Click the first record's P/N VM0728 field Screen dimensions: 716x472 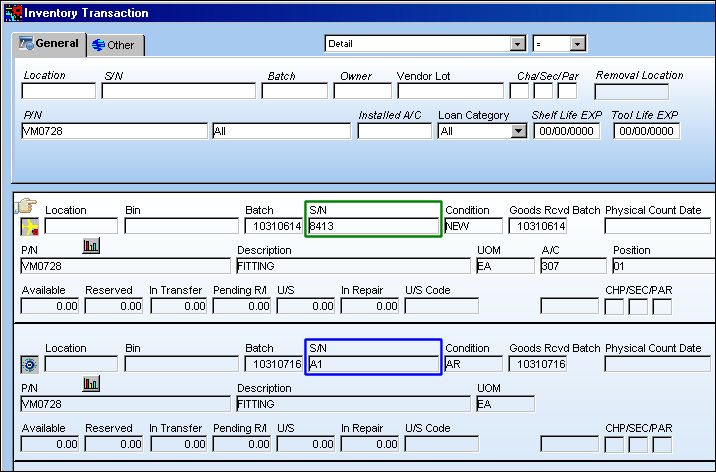click(x=126, y=266)
